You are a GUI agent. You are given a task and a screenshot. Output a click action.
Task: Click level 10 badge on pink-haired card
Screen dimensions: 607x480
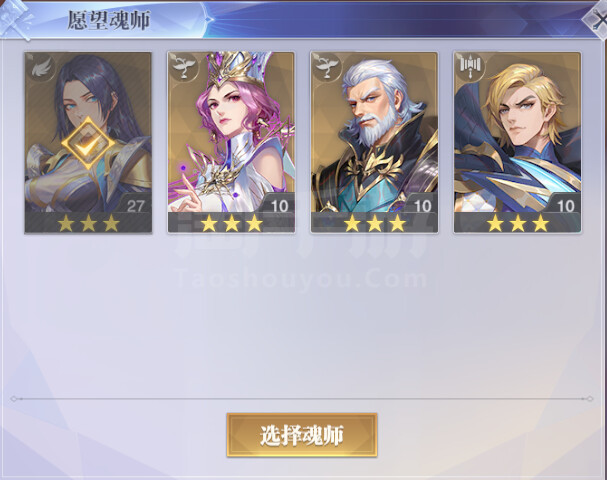279,206
